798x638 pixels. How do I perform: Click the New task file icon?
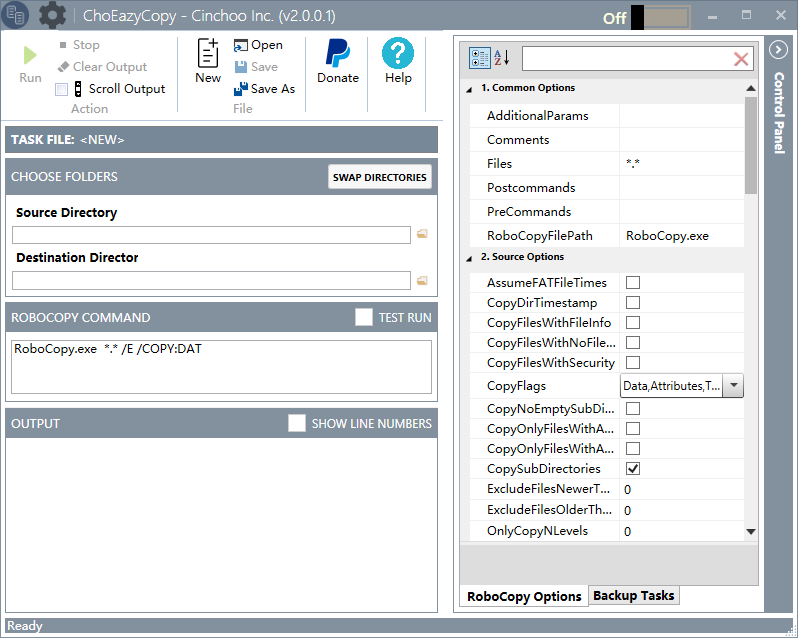(208, 53)
